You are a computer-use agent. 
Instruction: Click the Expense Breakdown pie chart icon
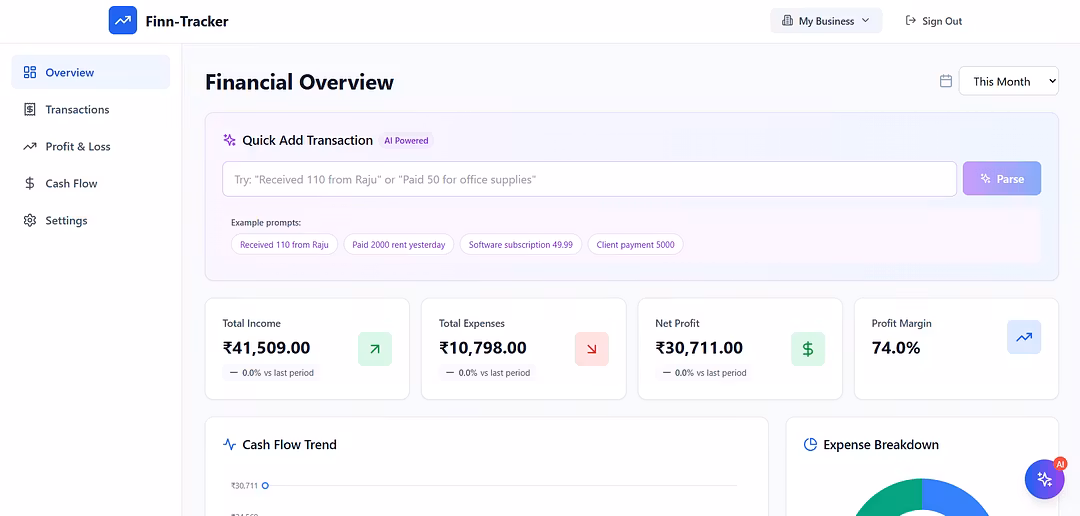pos(810,445)
